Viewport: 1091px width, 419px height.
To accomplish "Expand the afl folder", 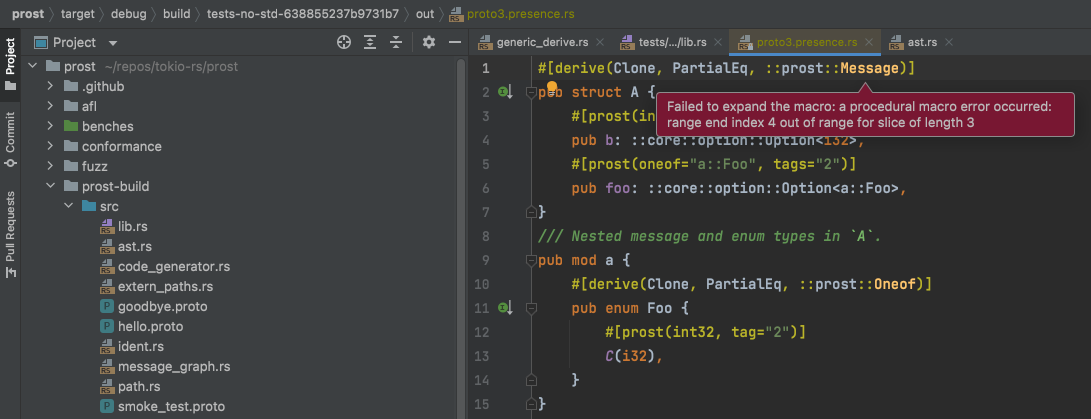I will click(x=50, y=106).
